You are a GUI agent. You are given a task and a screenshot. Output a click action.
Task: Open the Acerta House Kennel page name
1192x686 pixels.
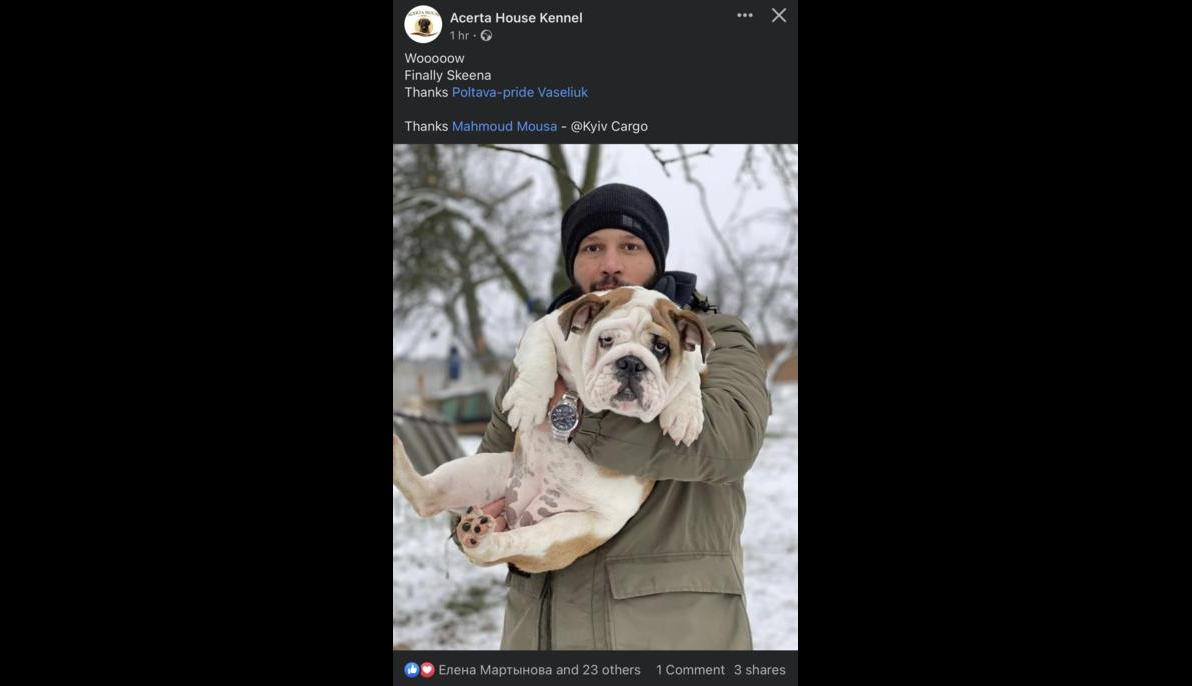click(x=515, y=16)
